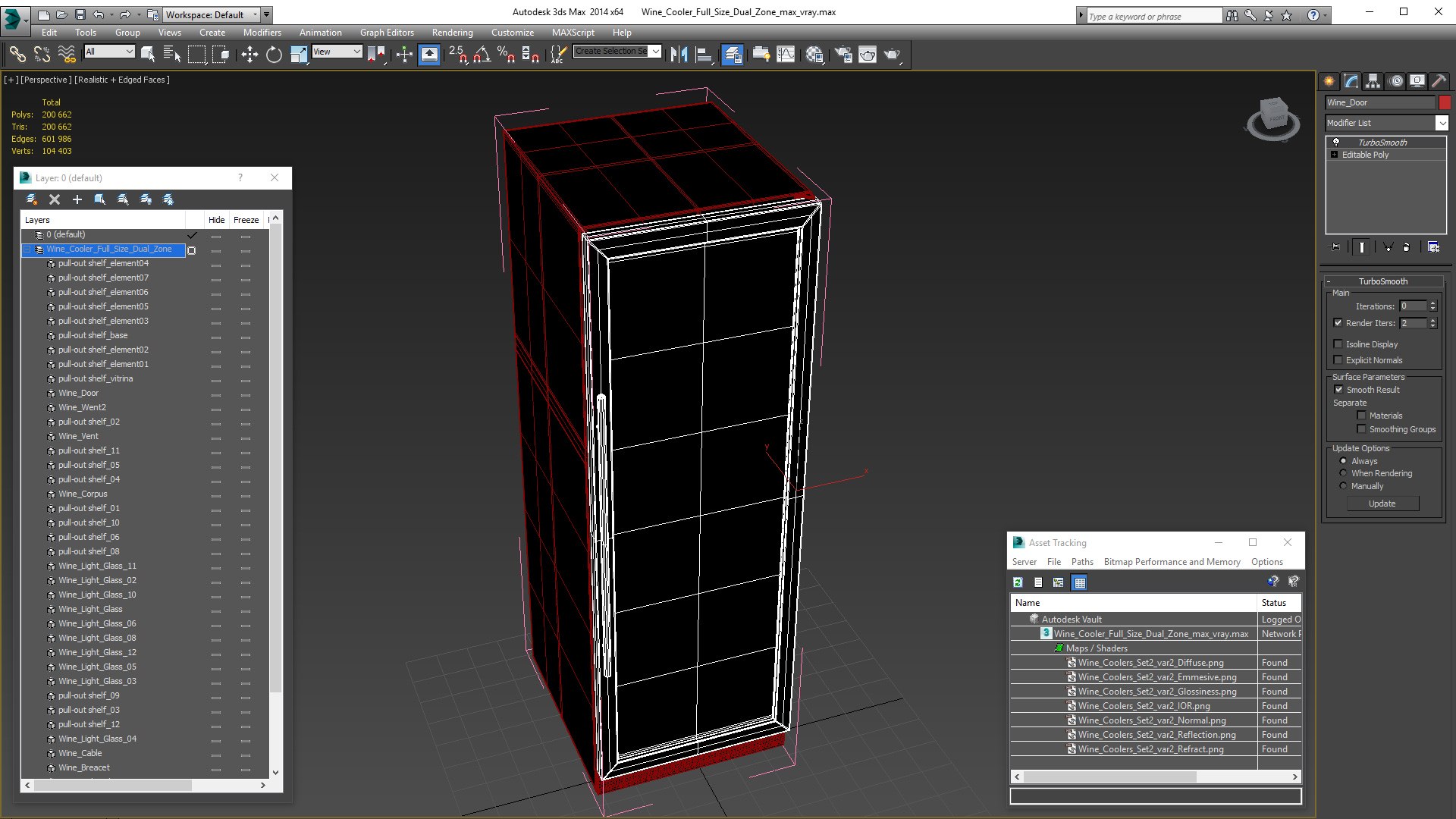1456x819 pixels.
Task: Click Delete layer X icon in Layer dialog
Action: (x=55, y=199)
